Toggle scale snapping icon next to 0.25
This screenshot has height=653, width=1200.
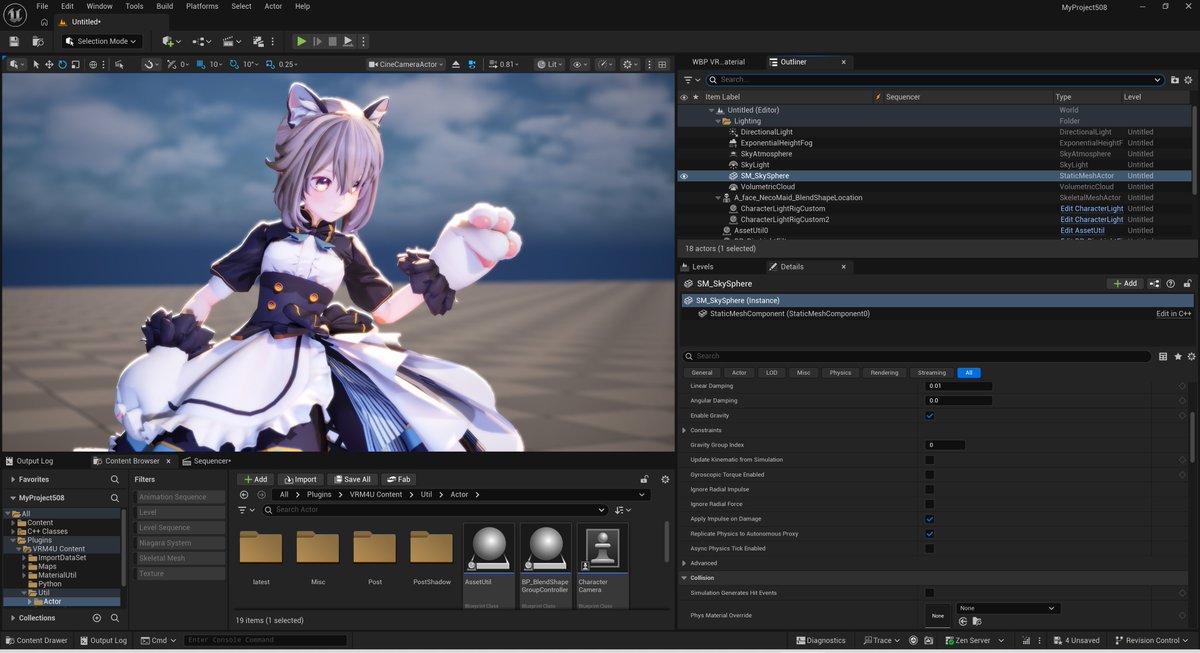click(x=270, y=64)
